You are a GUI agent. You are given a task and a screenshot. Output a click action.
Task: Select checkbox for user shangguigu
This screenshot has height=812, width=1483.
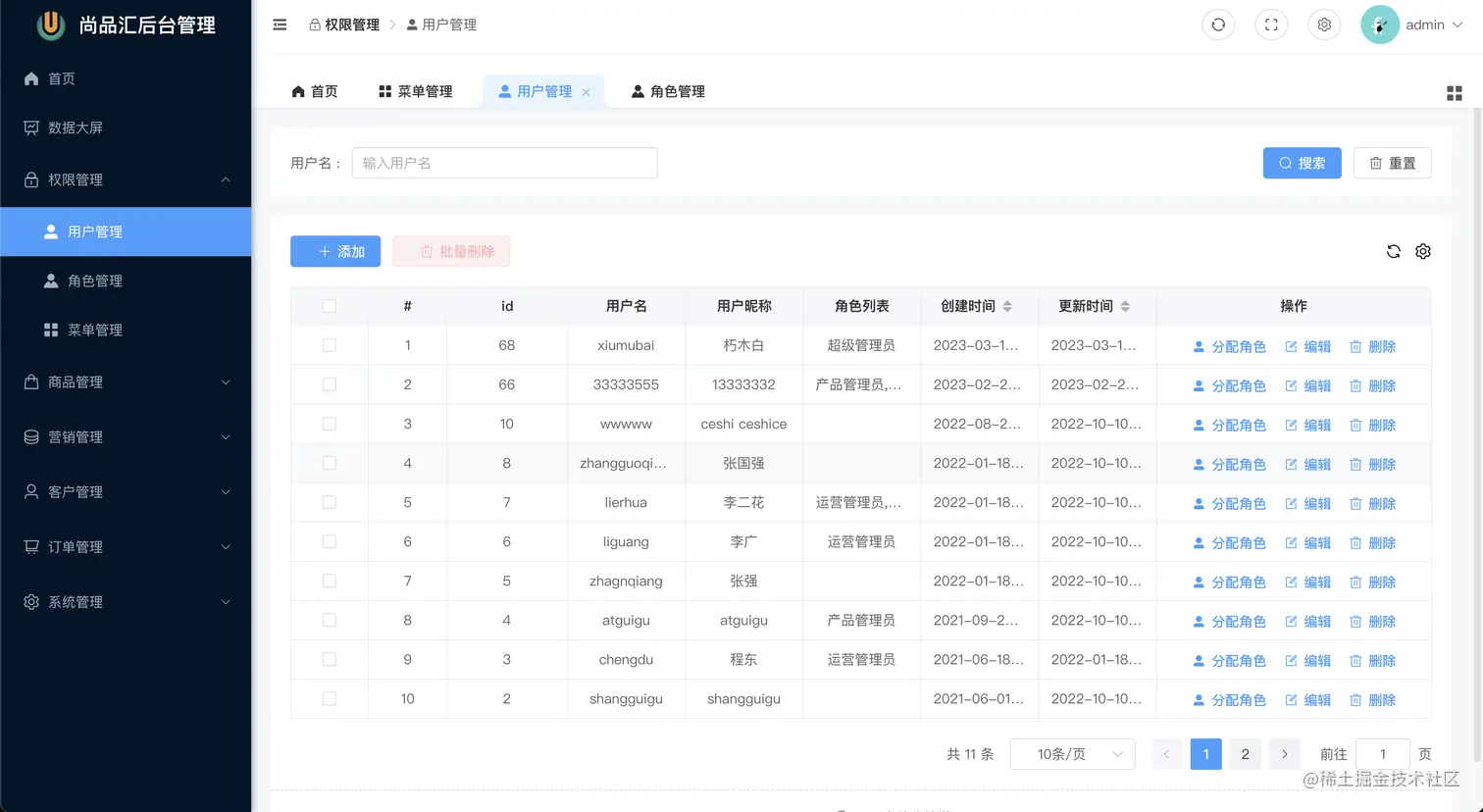coord(330,698)
